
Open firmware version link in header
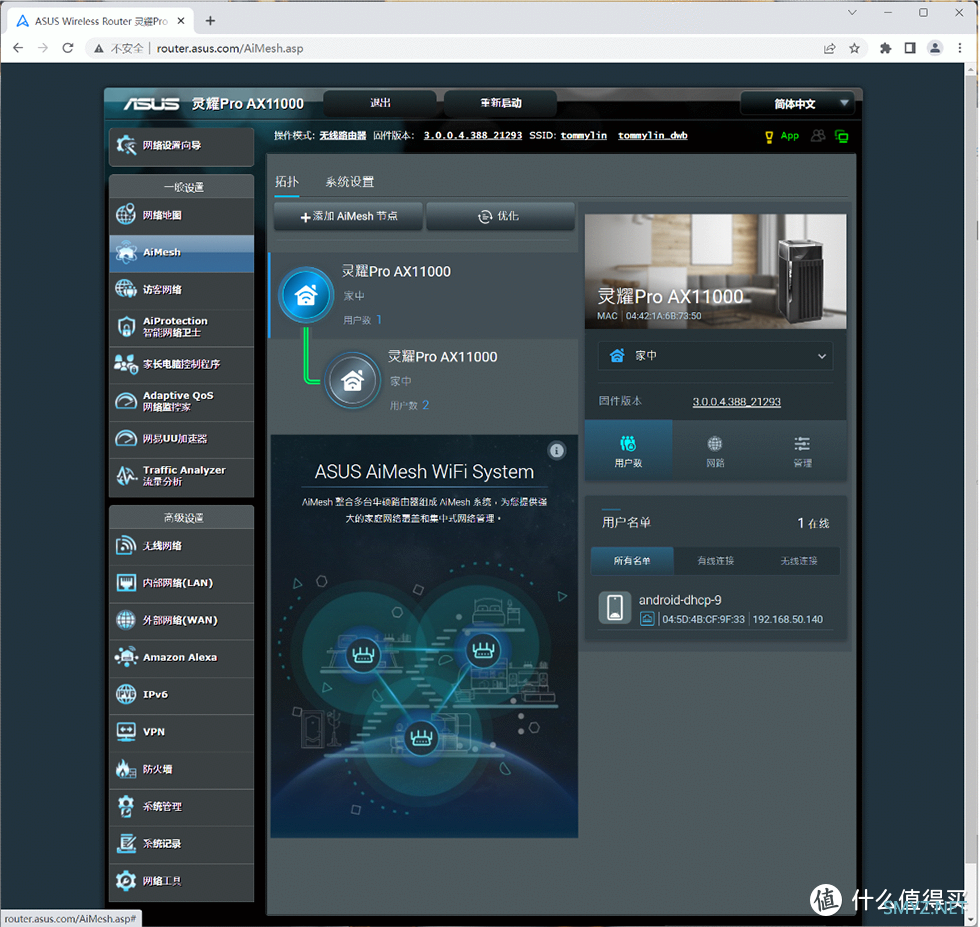[472, 136]
